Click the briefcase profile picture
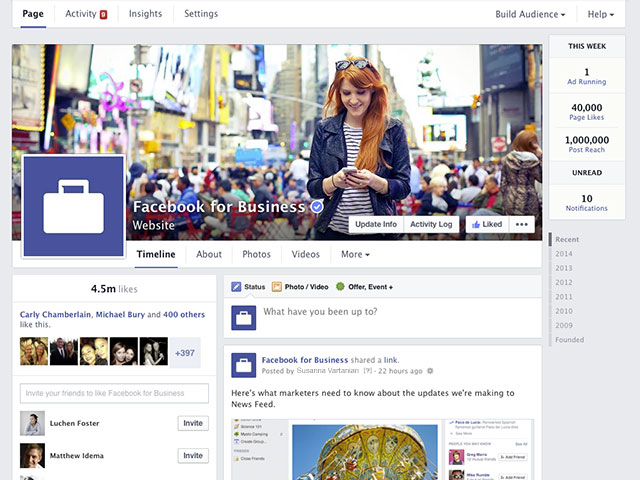Viewport: 640px width, 480px height. click(73, 206)
